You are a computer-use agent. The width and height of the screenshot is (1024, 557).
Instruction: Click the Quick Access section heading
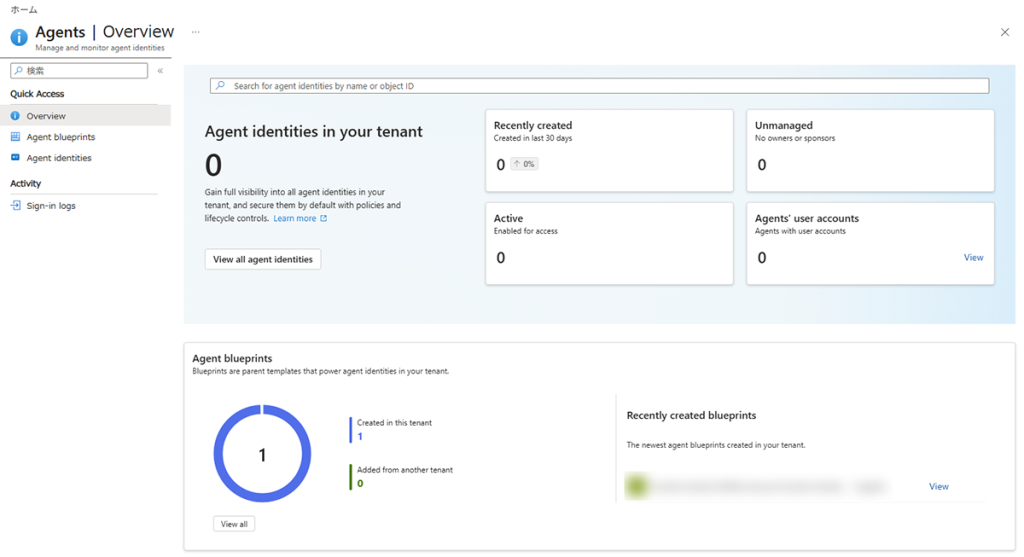pos(37,94)
